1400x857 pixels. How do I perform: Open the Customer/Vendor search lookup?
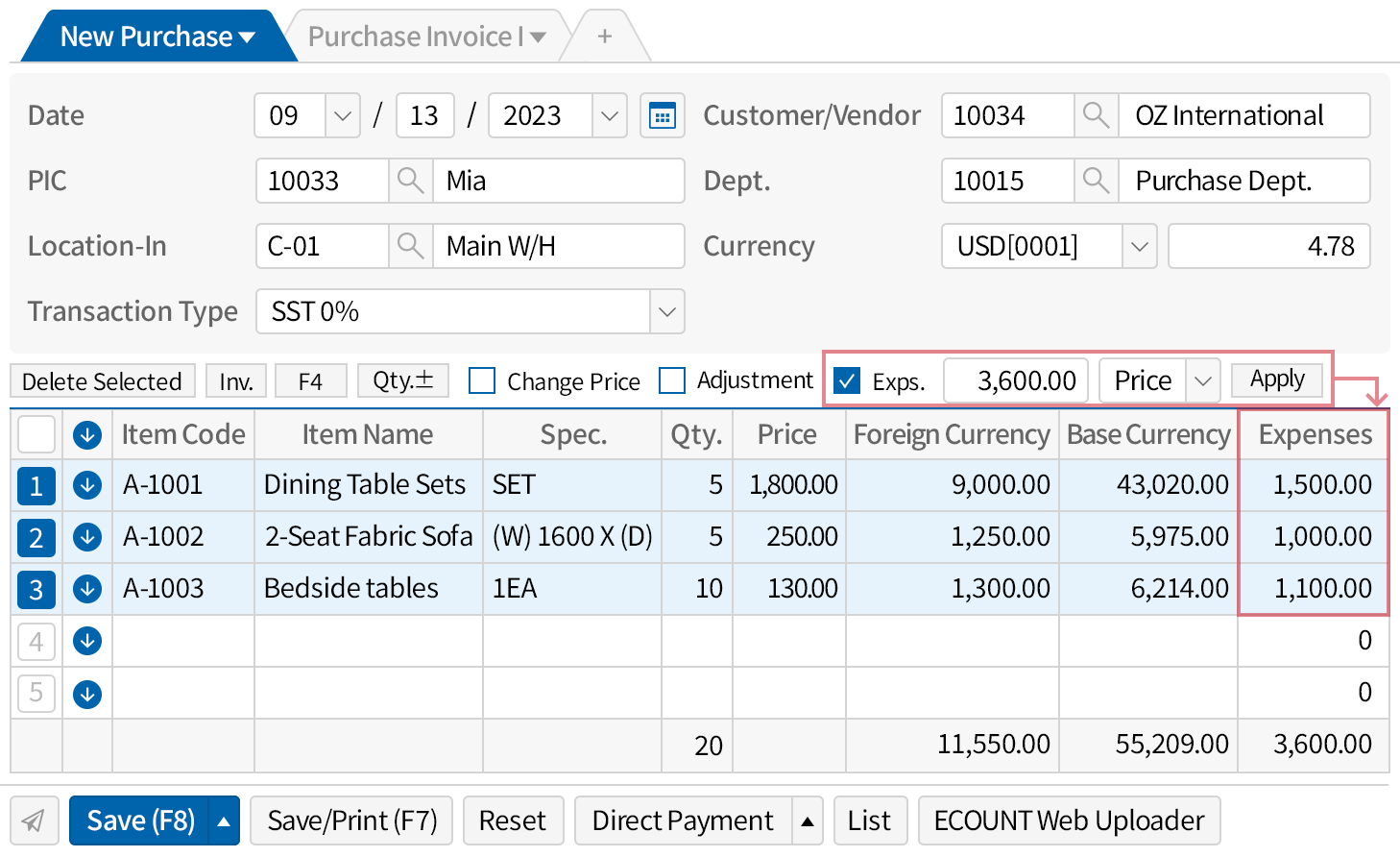1096,115
